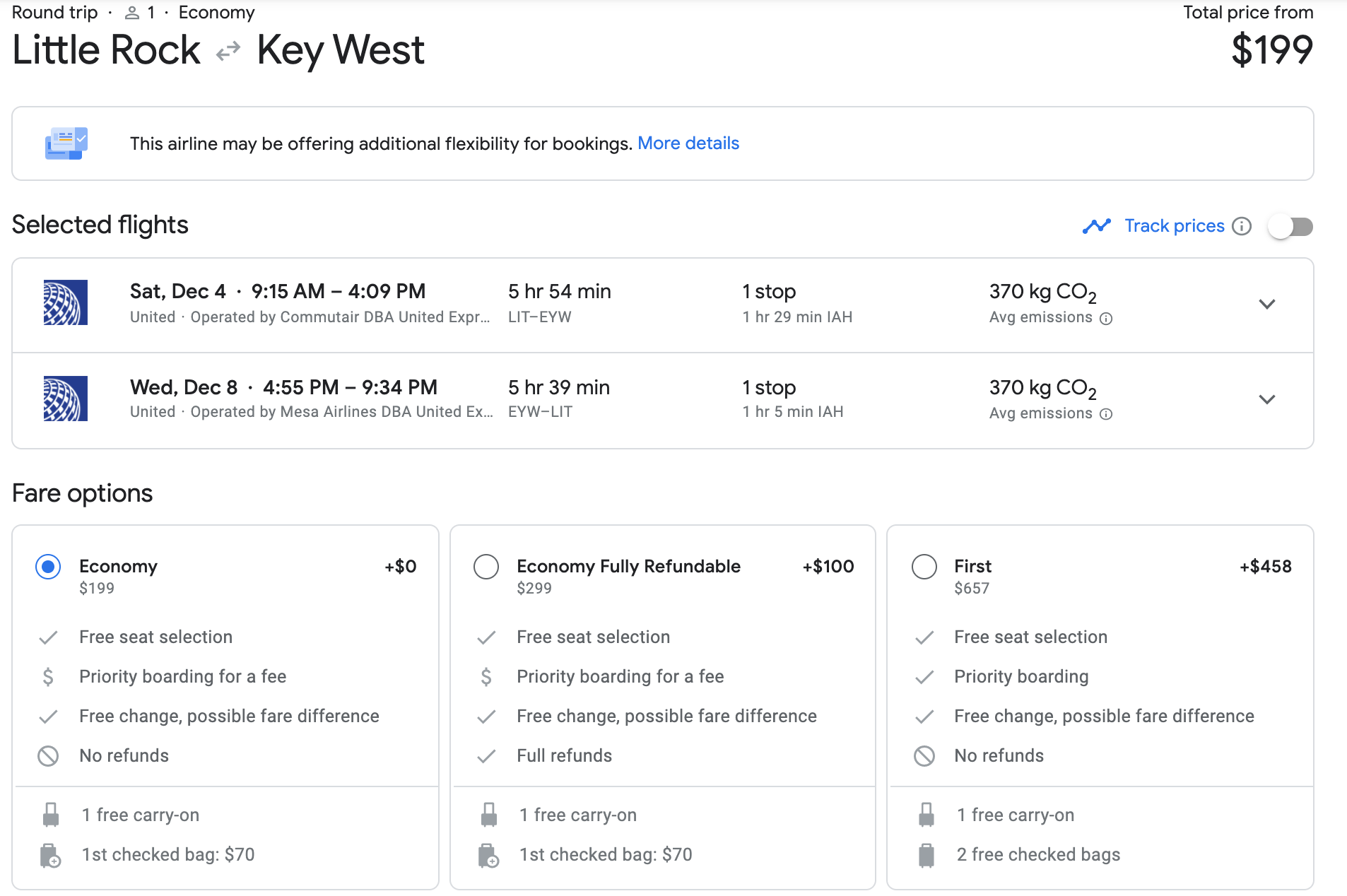Click the United logo on Dec 8 flight

tap(65, 399)
